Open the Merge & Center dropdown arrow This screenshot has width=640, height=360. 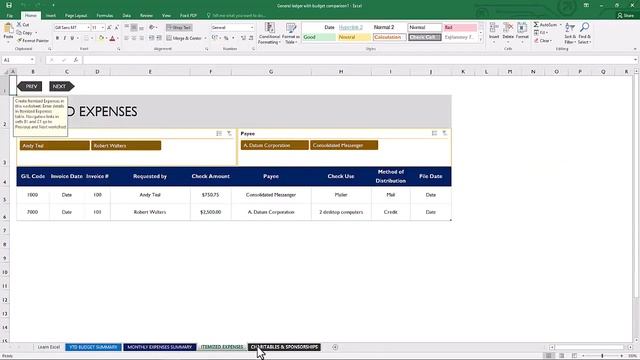205,38
